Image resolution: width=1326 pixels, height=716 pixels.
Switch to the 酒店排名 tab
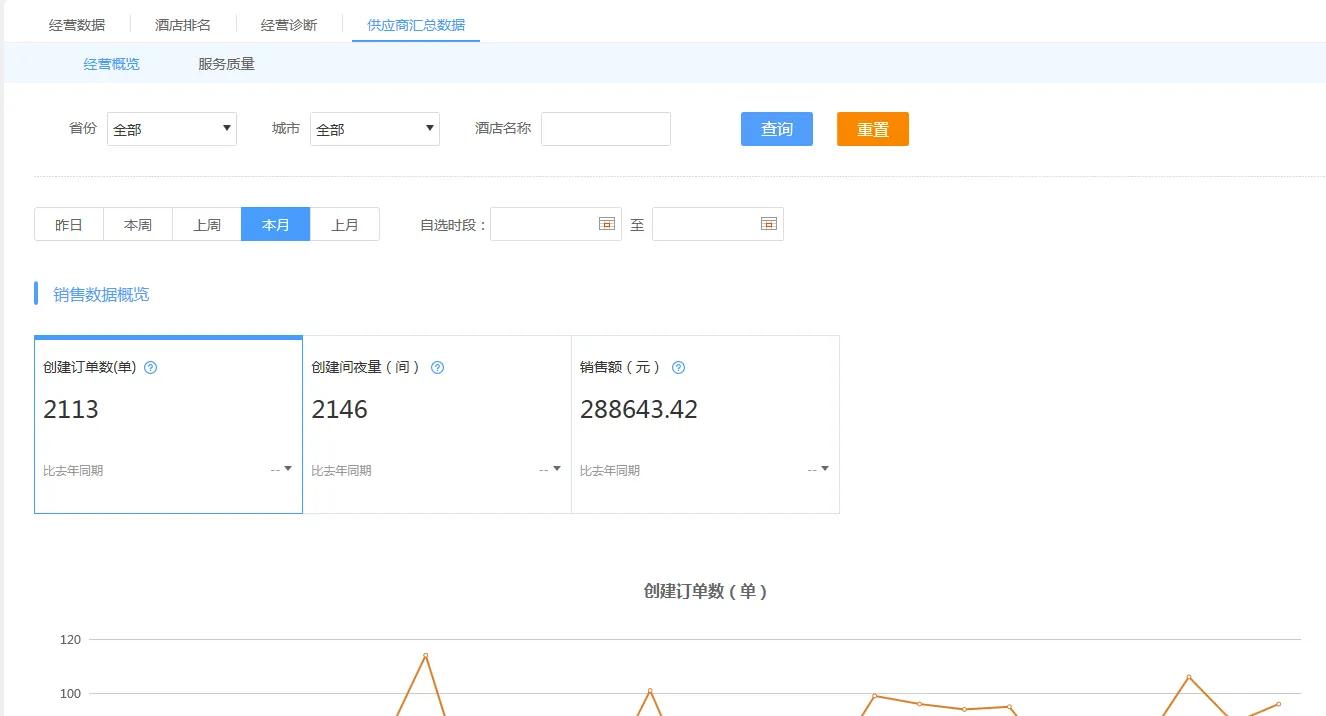click(x=182, y=21)
